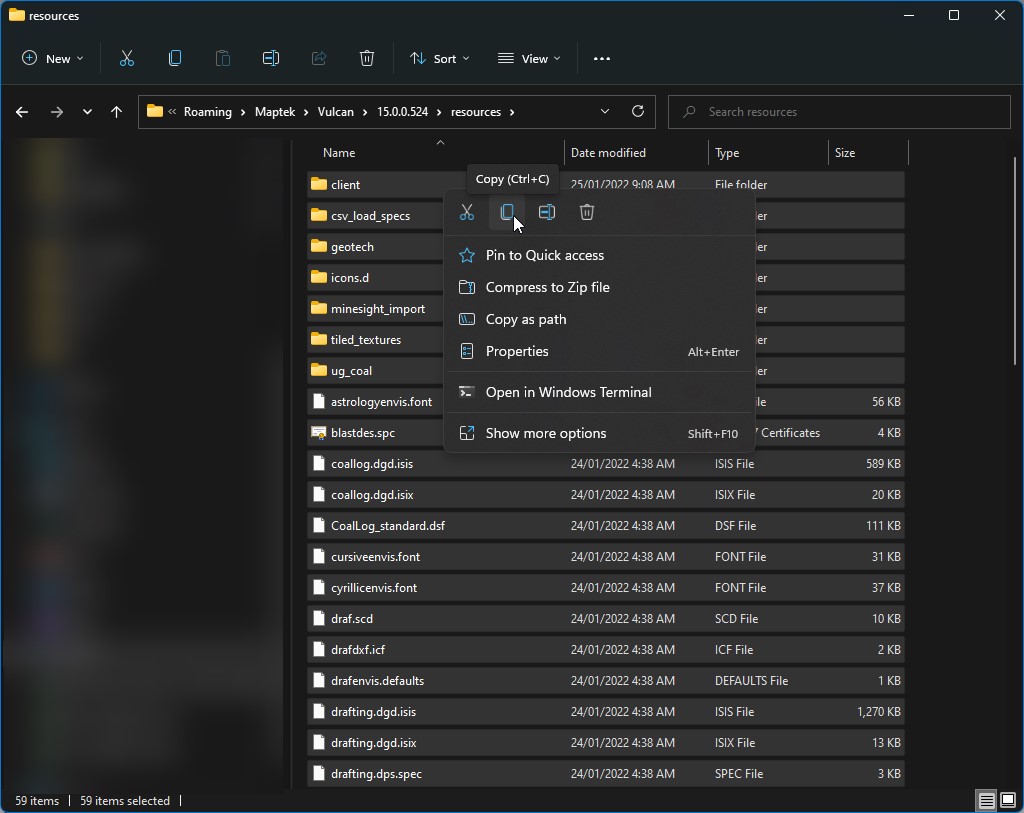The width and height of the screenshot is (1024, 813).
Task: Open the Recent locations chevron
Action: pyautogui.click(x=87, y=112)
